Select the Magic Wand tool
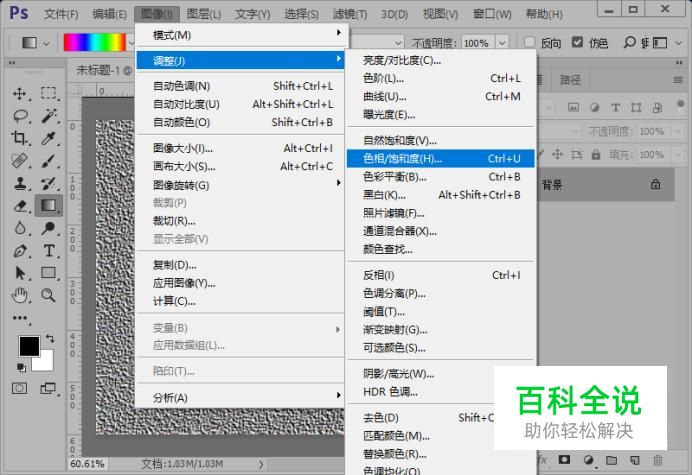 (x=49, y=116)
